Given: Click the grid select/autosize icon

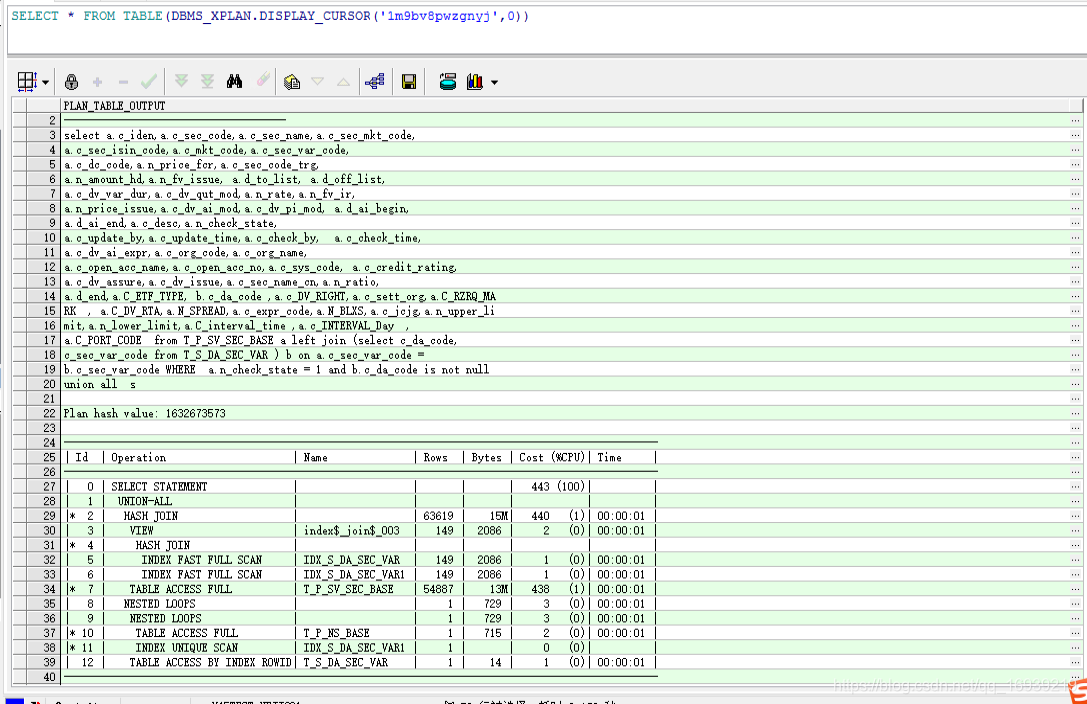Looking at the screenshot, I should [26, 82].
